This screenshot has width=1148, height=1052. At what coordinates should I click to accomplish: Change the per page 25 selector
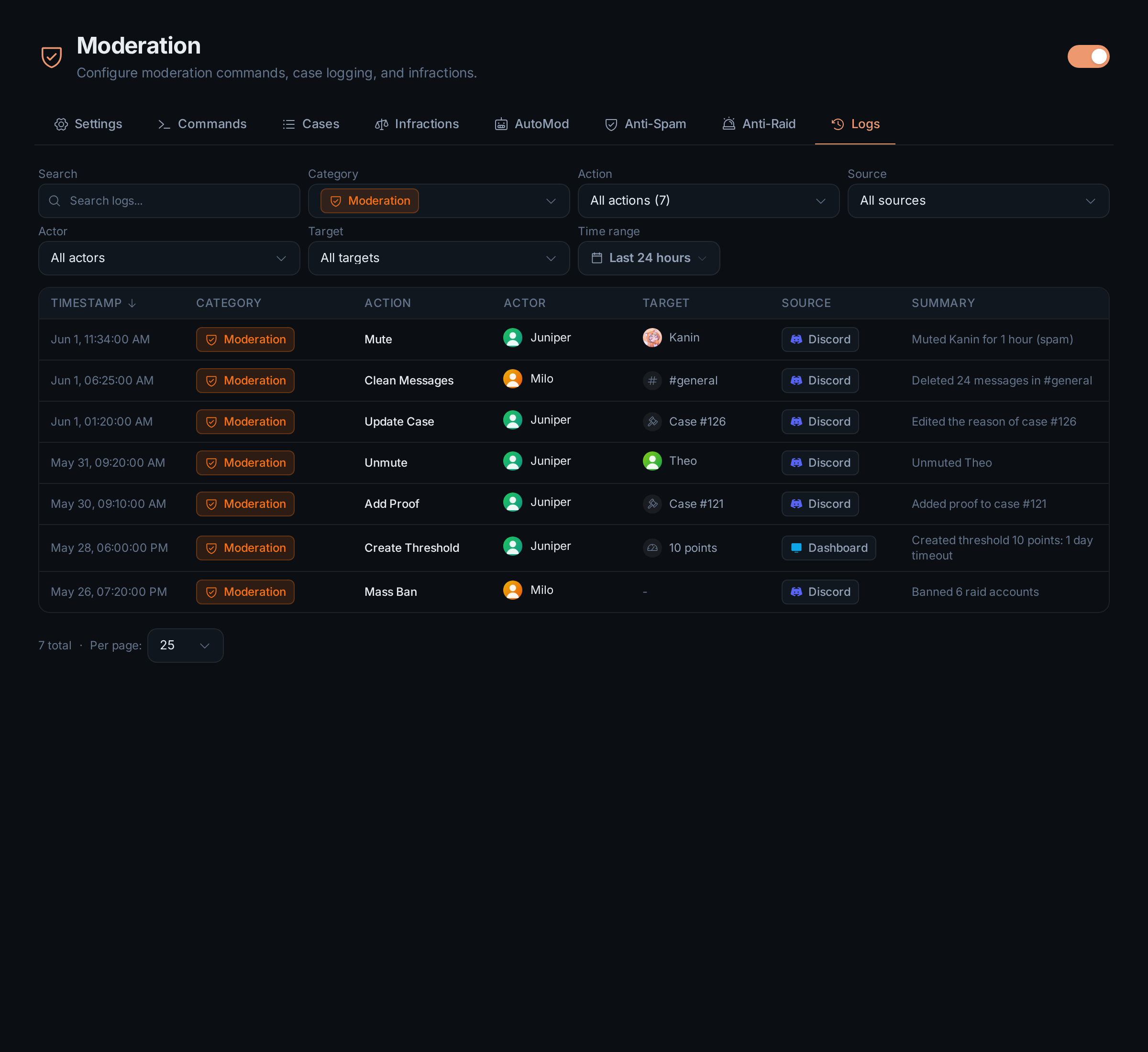point(186,646)
